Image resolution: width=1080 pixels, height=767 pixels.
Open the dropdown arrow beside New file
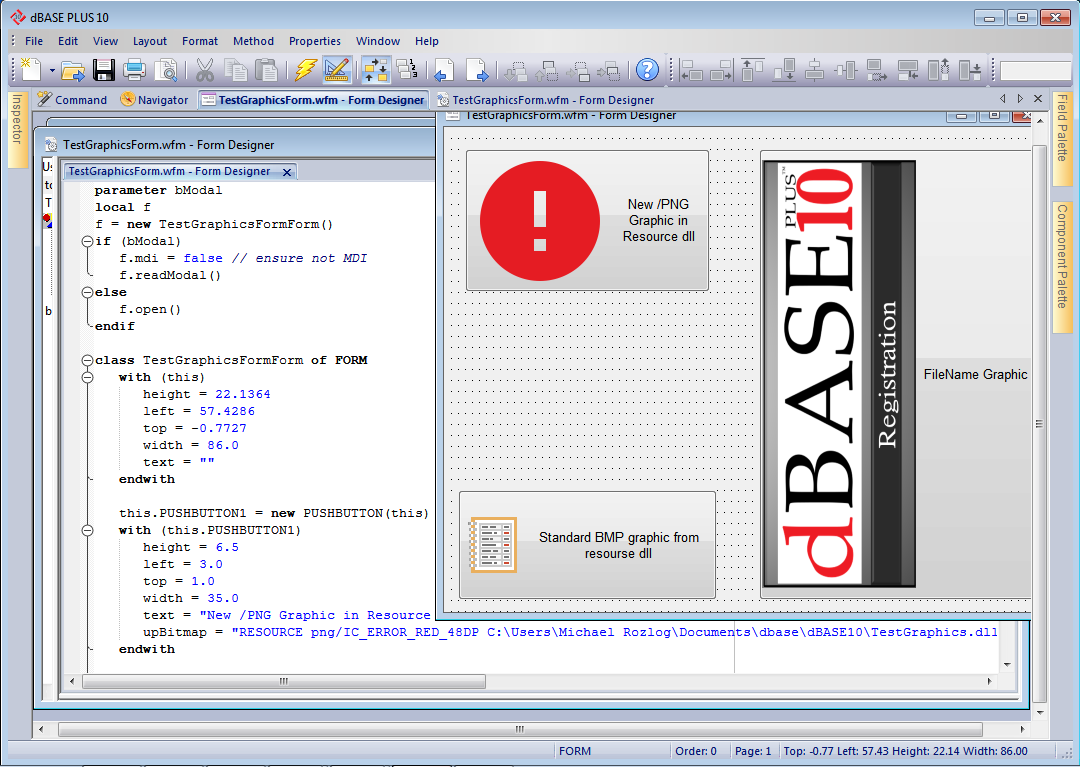coord(52,70)
